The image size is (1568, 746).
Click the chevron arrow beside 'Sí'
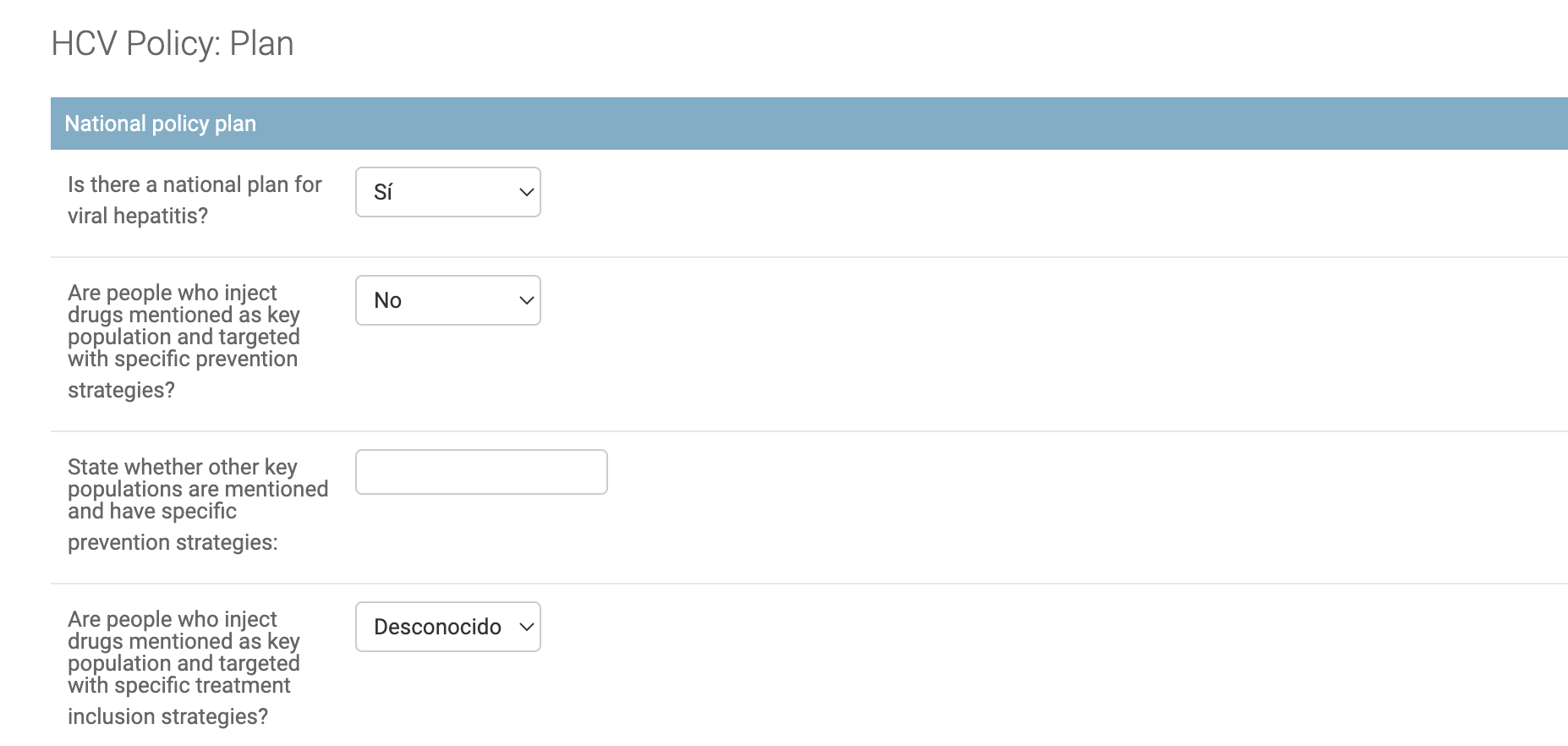[x=526, y=192]
